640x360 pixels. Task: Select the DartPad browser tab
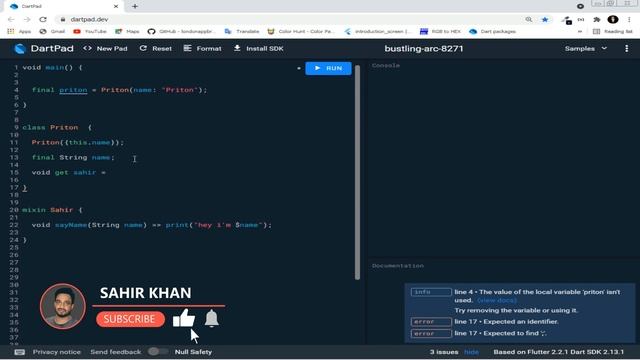(63, 6)
